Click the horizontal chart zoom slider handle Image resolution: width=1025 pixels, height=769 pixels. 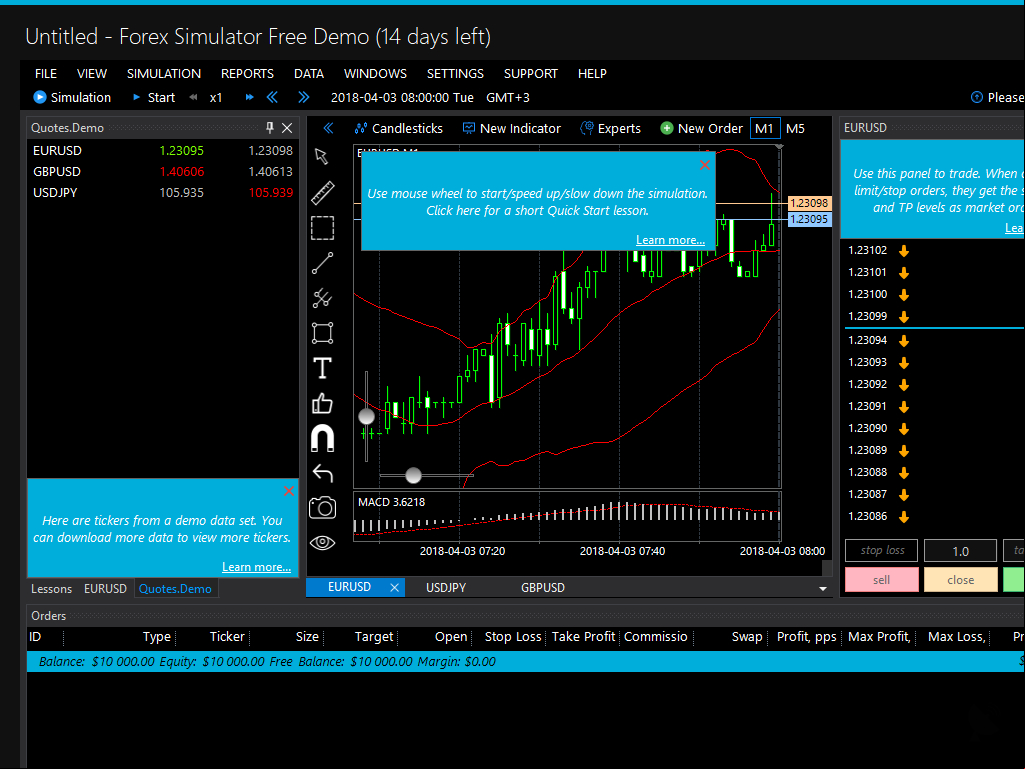click(x=413, y=475)
